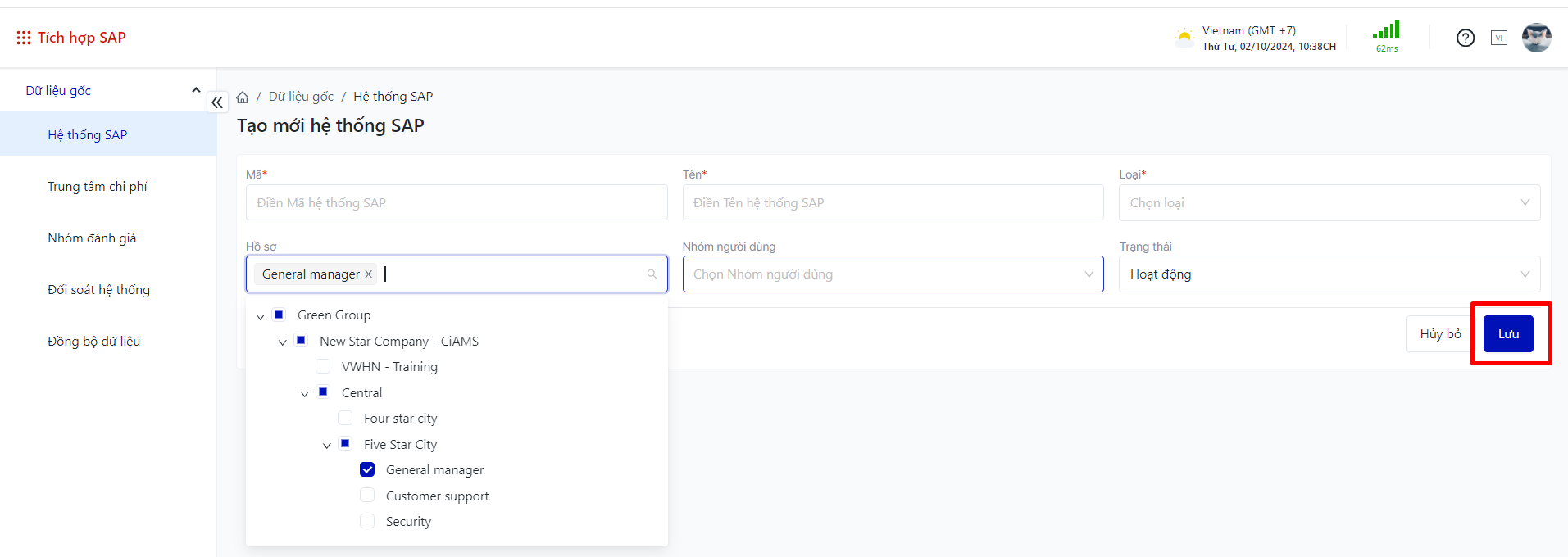1568x557 pixels.
Task: Open the app grid launcher icon
Action: [x=24, y=38]
